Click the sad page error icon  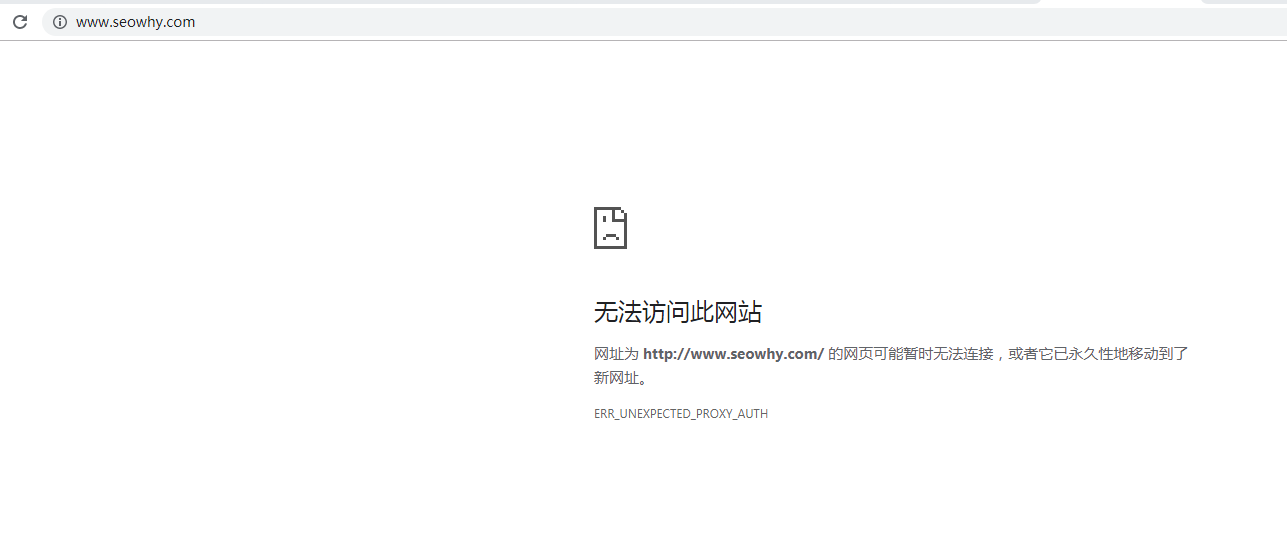pos(610,228)
